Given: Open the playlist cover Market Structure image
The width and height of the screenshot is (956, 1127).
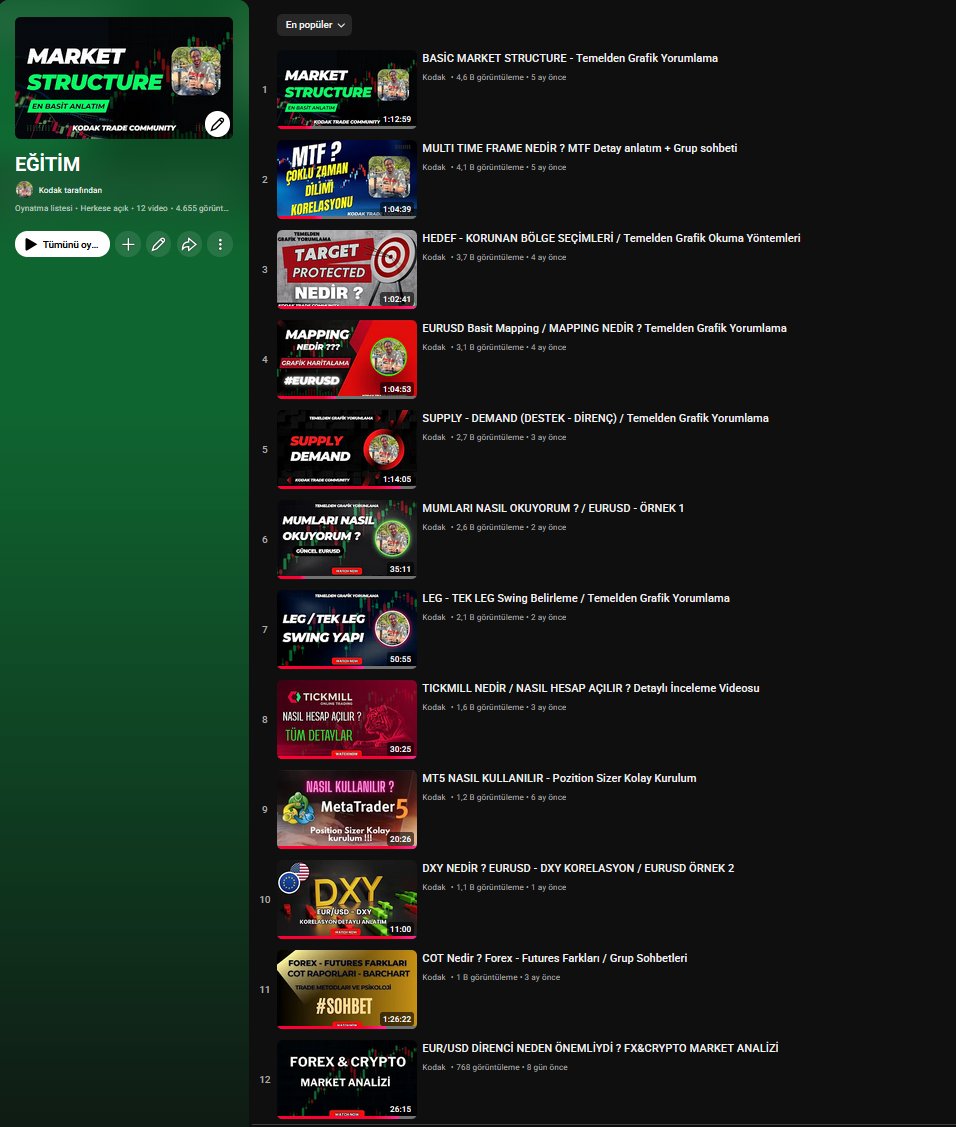Looking at the screenshot, I should [124, 78].
